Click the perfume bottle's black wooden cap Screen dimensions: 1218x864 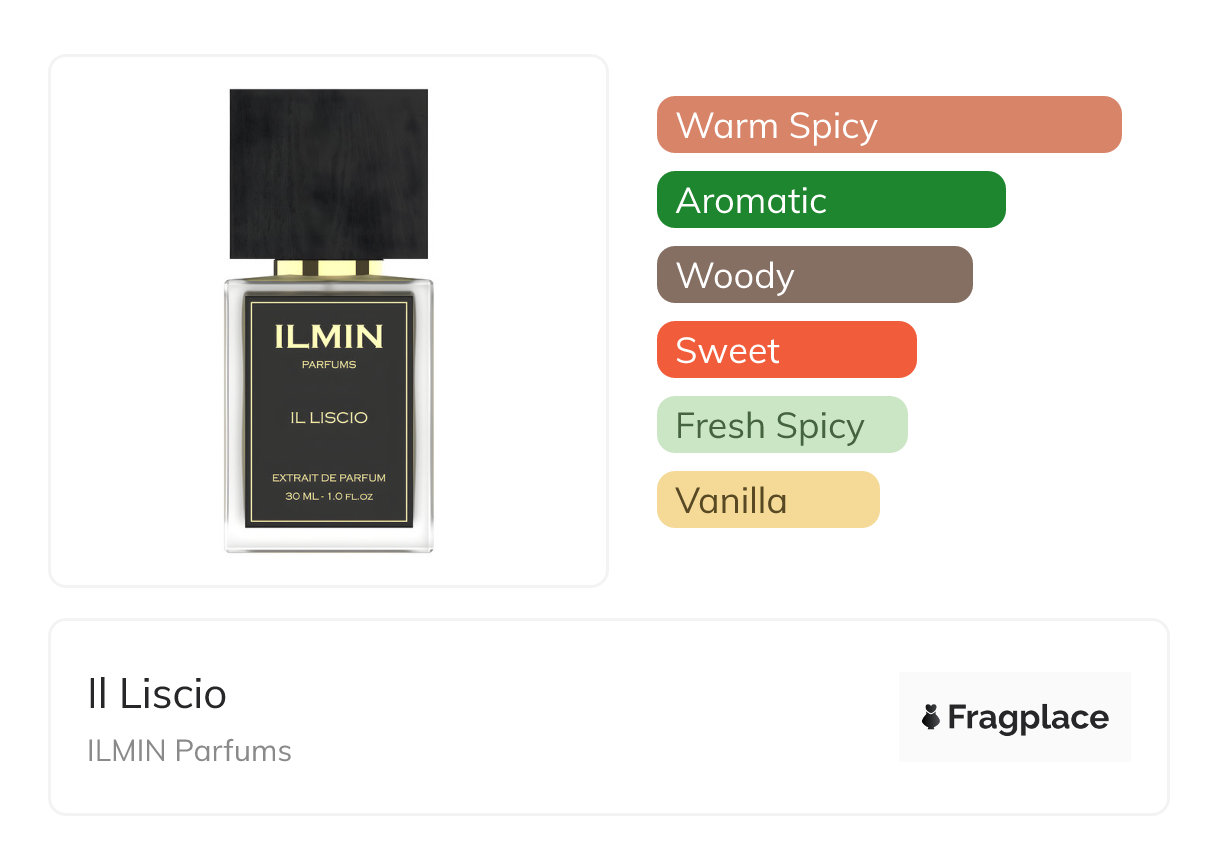coord(328,174)
